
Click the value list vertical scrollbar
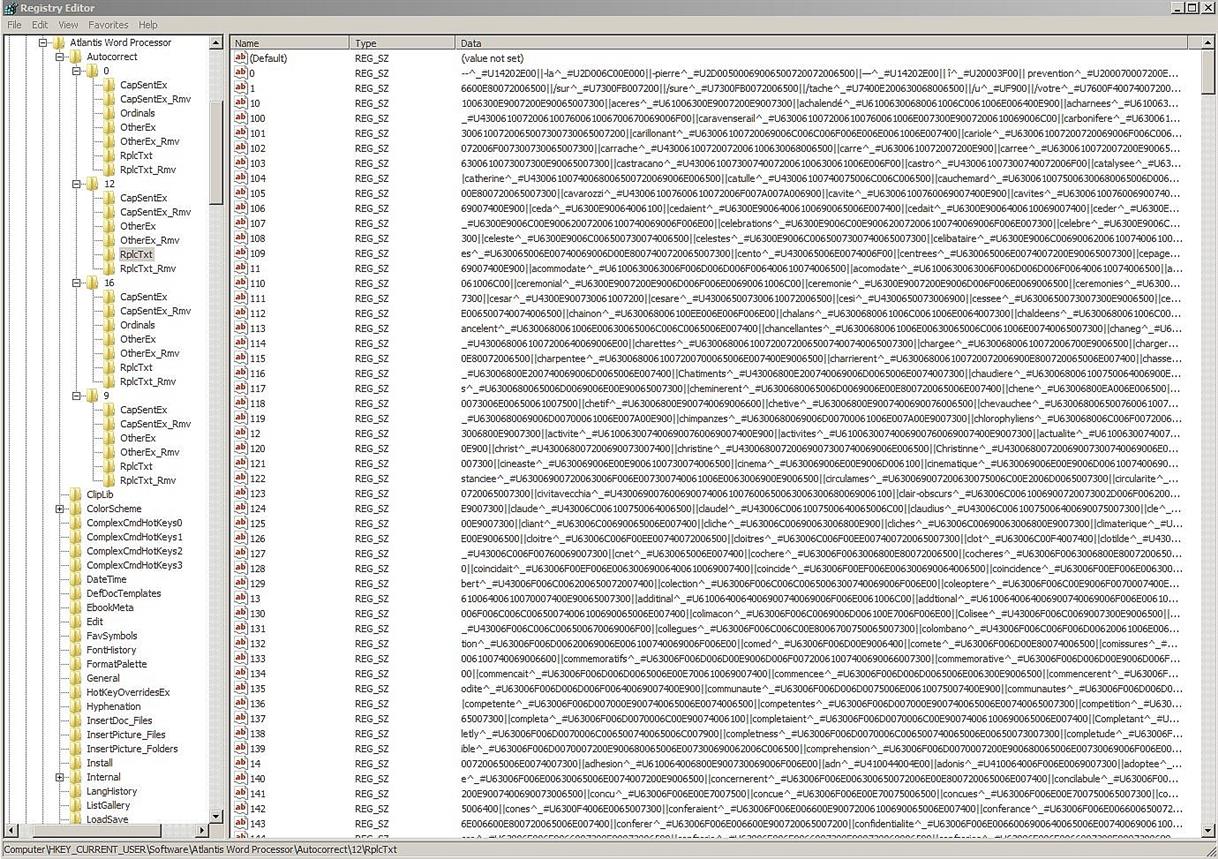click(x=1209, y=435)
